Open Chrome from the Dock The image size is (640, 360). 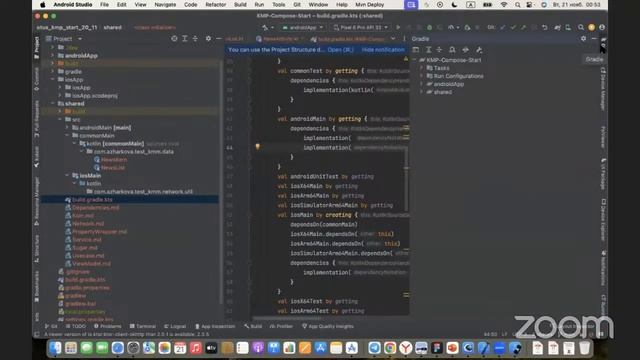390,348
